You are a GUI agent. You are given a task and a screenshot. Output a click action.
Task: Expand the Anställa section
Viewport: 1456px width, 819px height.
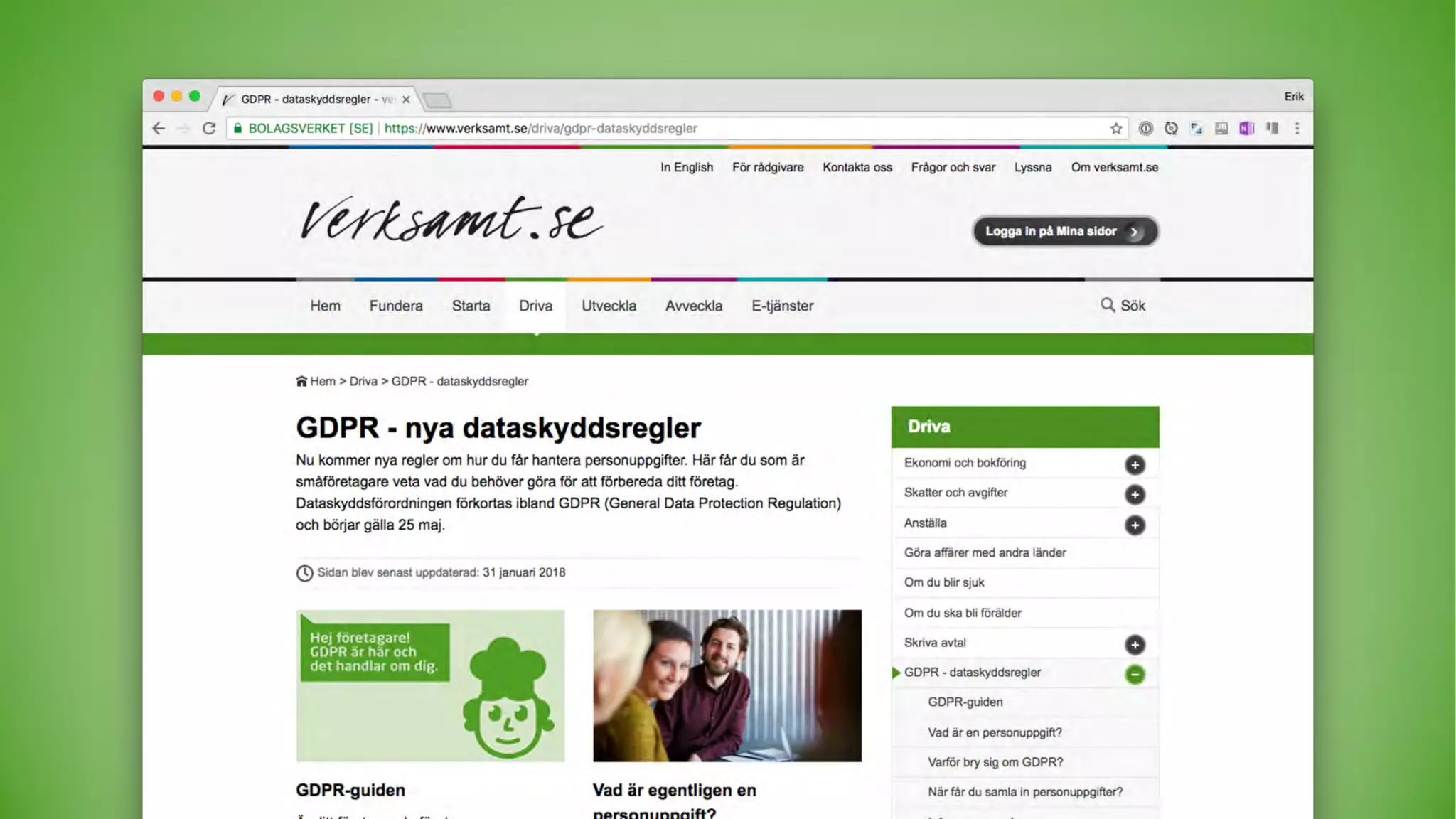(x=1135, y=525)
